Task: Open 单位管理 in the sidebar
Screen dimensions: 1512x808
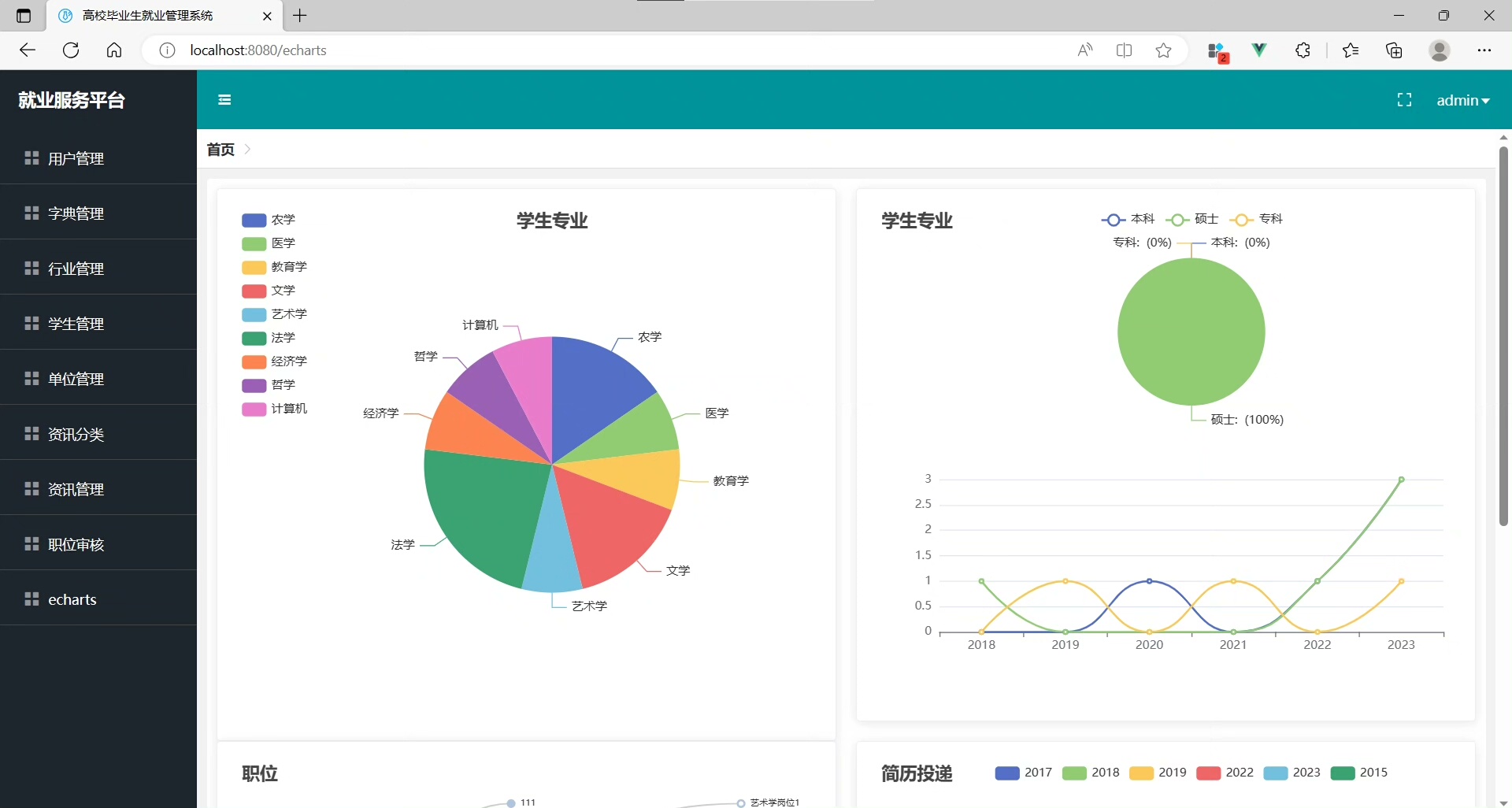Action: [x=98, y=379]
